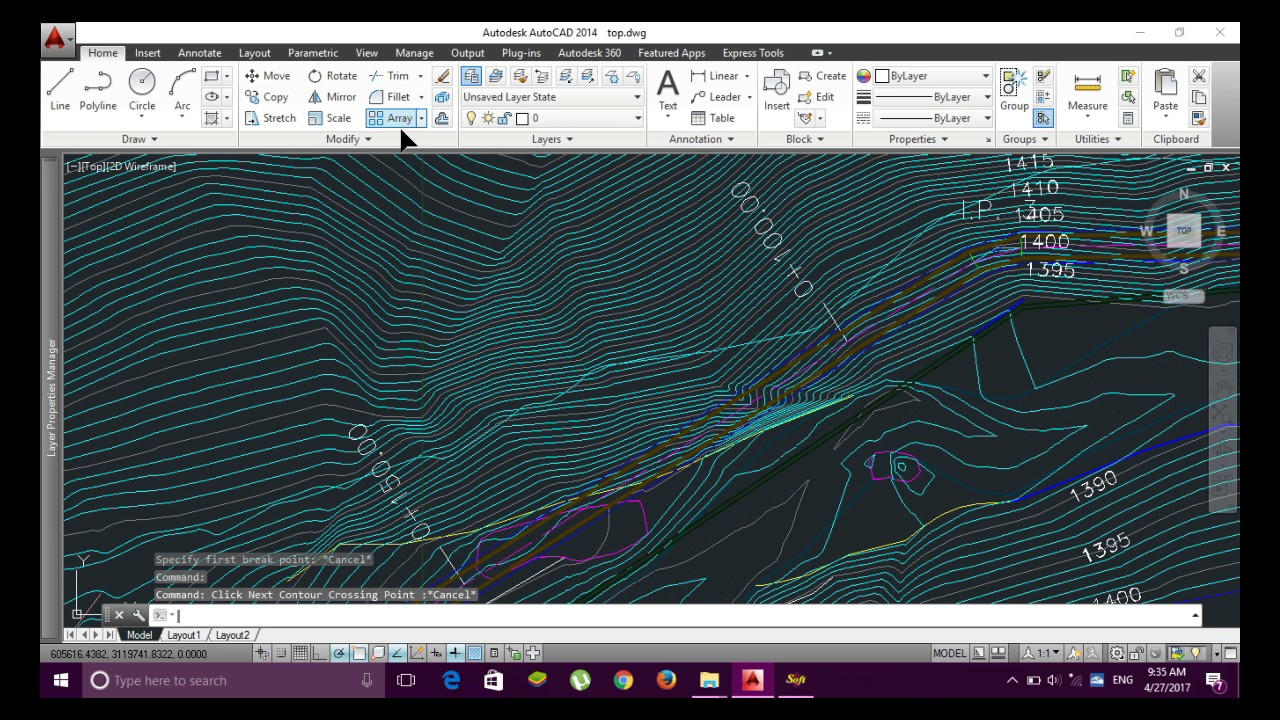Click the ViewCube TOP face
The image size is (1280, 720).
1184,231
